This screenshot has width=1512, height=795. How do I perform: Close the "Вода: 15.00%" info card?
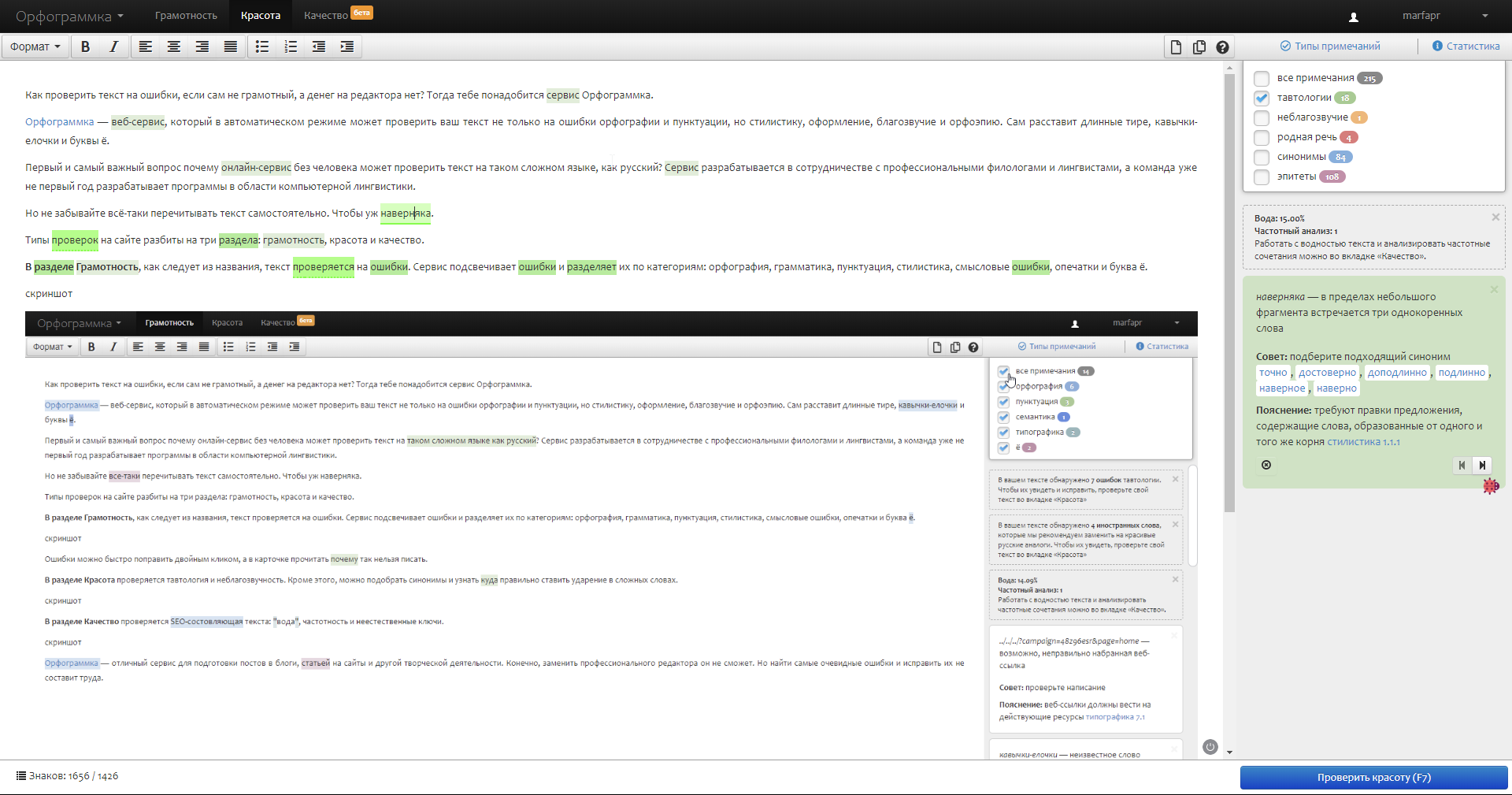(x=1495, y=217)
